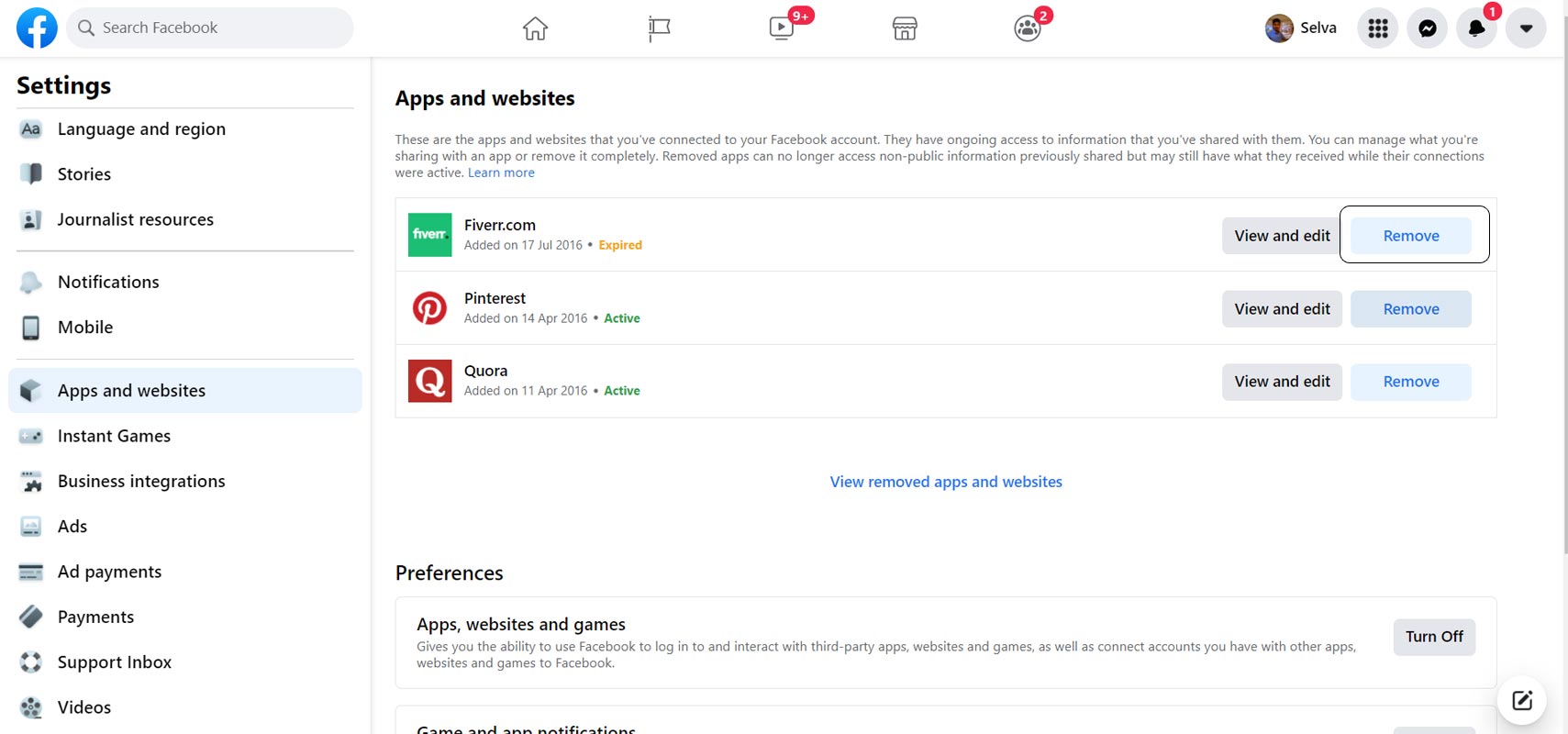Viewport: 1568px width, 734px height.
Task: Click the Notifications sidebar bell icon
Action: pos(31,282)
